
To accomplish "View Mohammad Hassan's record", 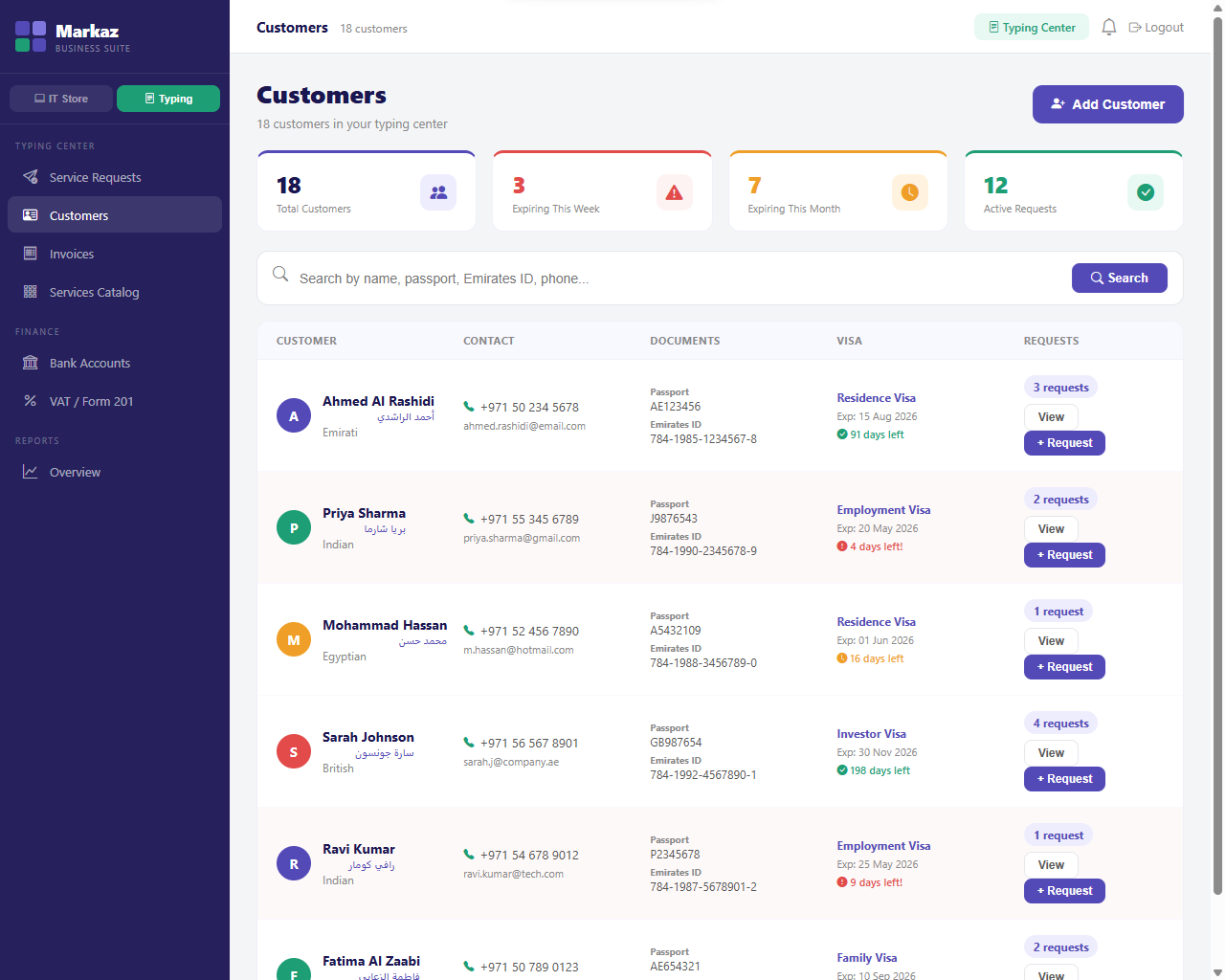I will coord(1051,641).
